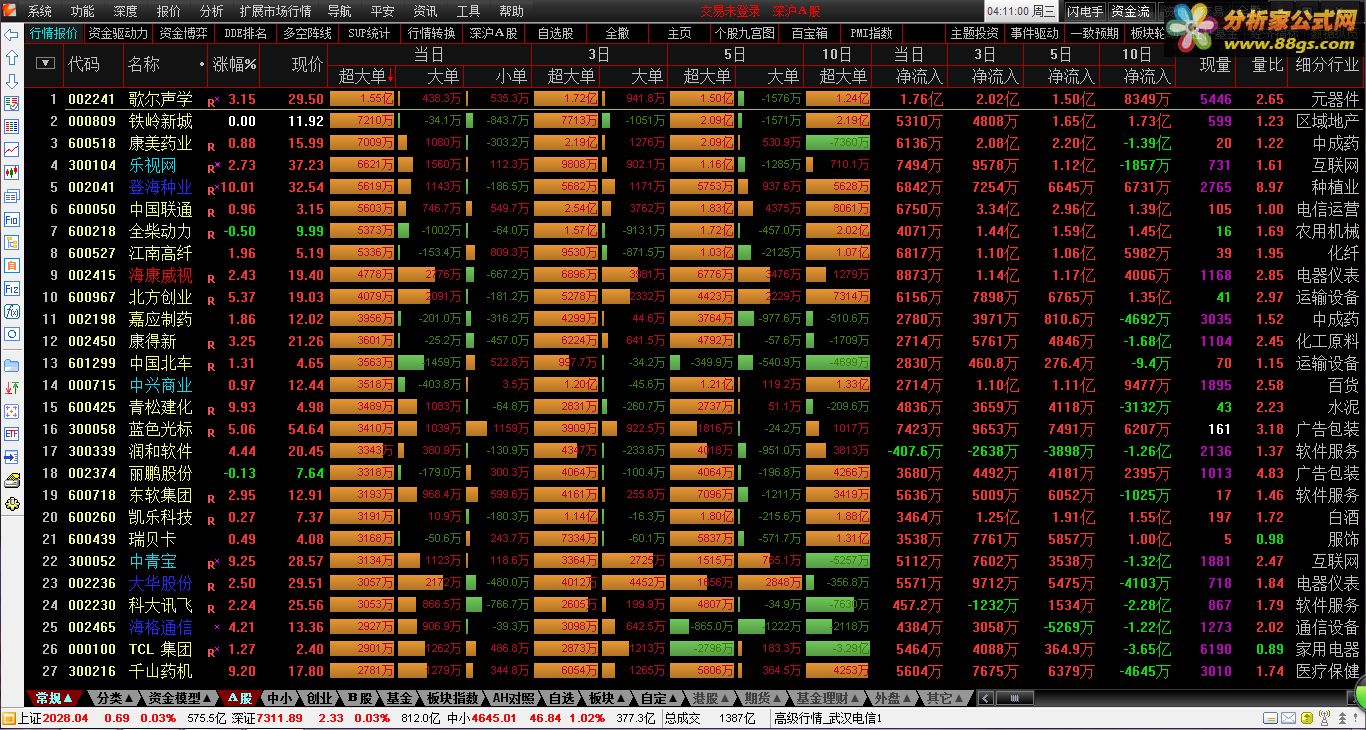Expand the 外盘 bottom tab menu
The height and width of the screenshot is (730, 1366).
(893, 698)
